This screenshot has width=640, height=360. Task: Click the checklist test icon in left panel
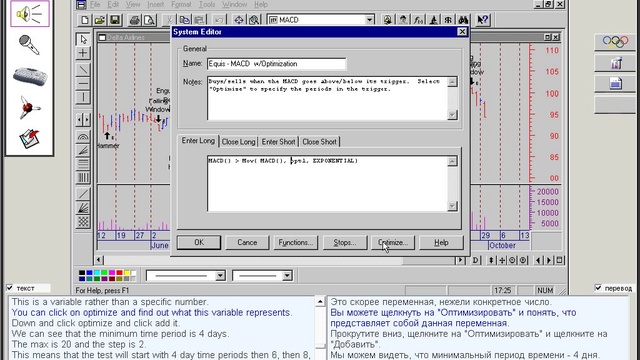click(x=29, y=139)
